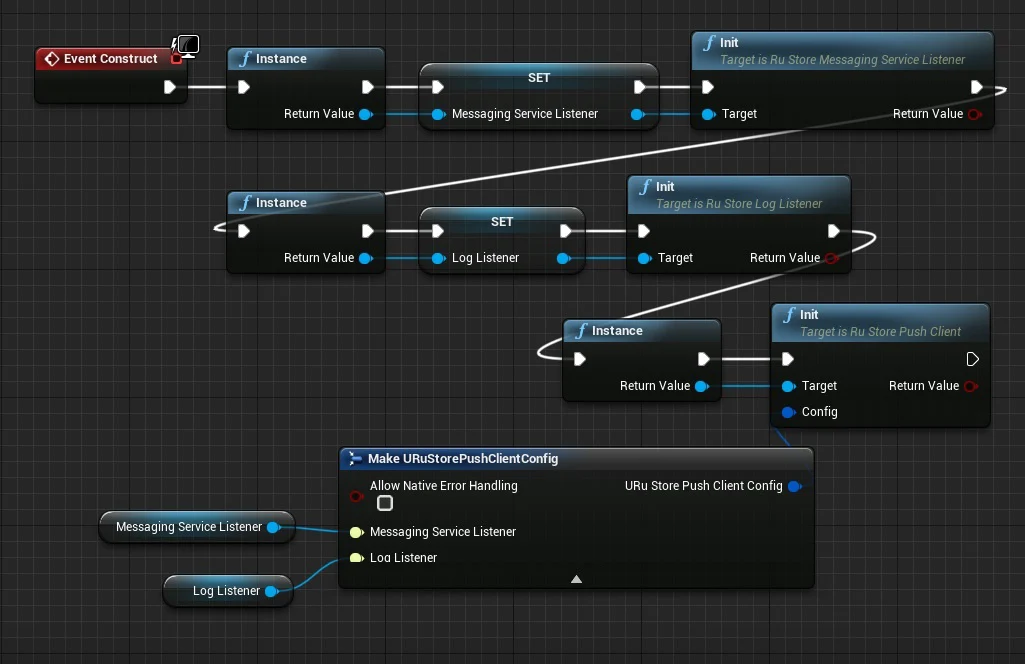Screen dimensions: 1025x664
Task: Click Return Value pin of Instance feeding Push Client Target
Action: coord(702,386)
